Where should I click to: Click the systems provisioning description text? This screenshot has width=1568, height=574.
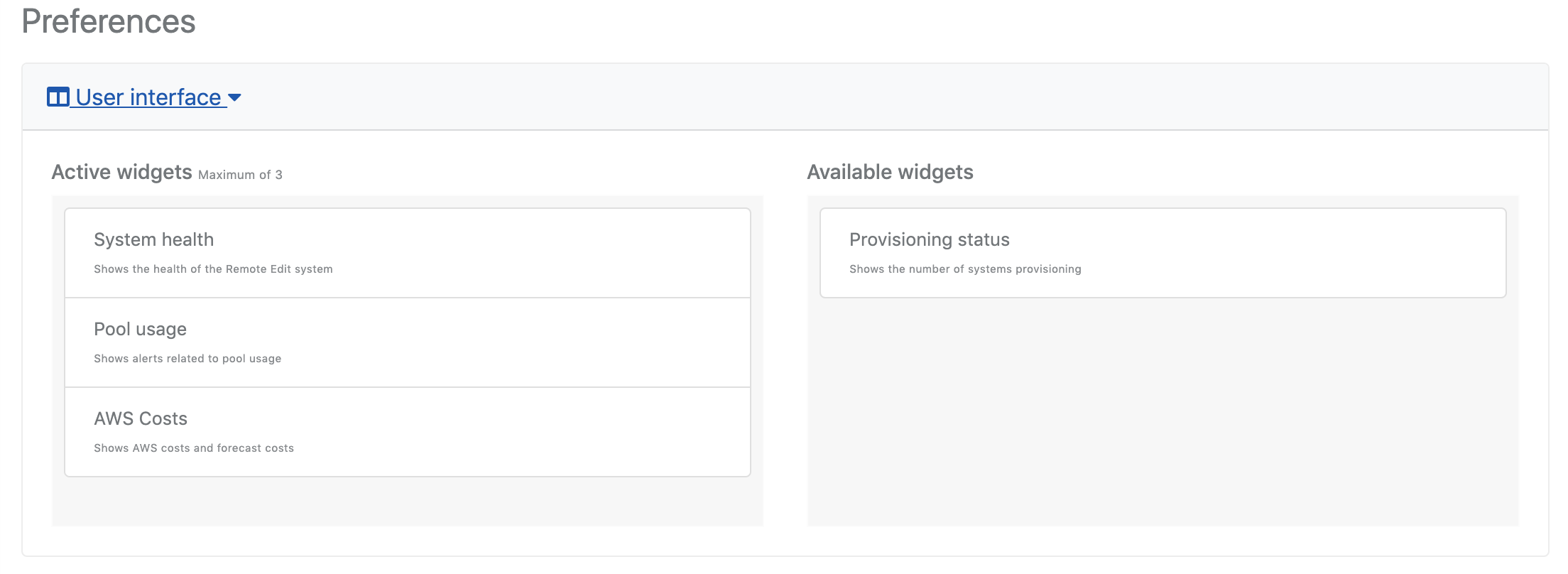tap(965, 269)
